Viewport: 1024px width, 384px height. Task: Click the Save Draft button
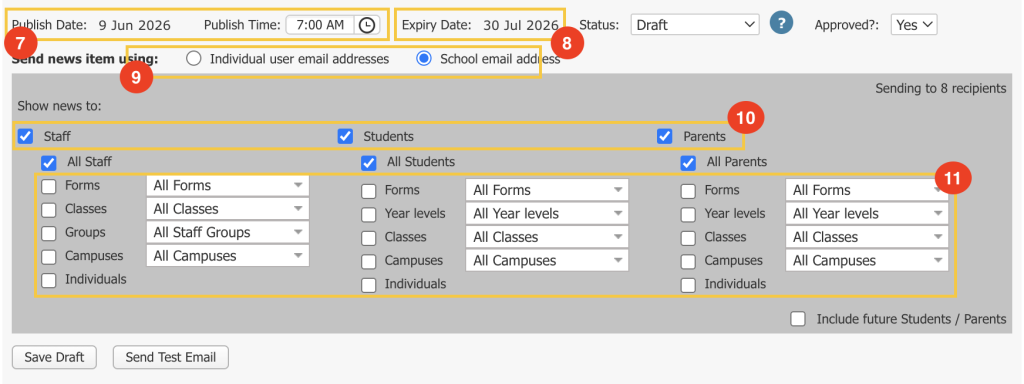55,357
